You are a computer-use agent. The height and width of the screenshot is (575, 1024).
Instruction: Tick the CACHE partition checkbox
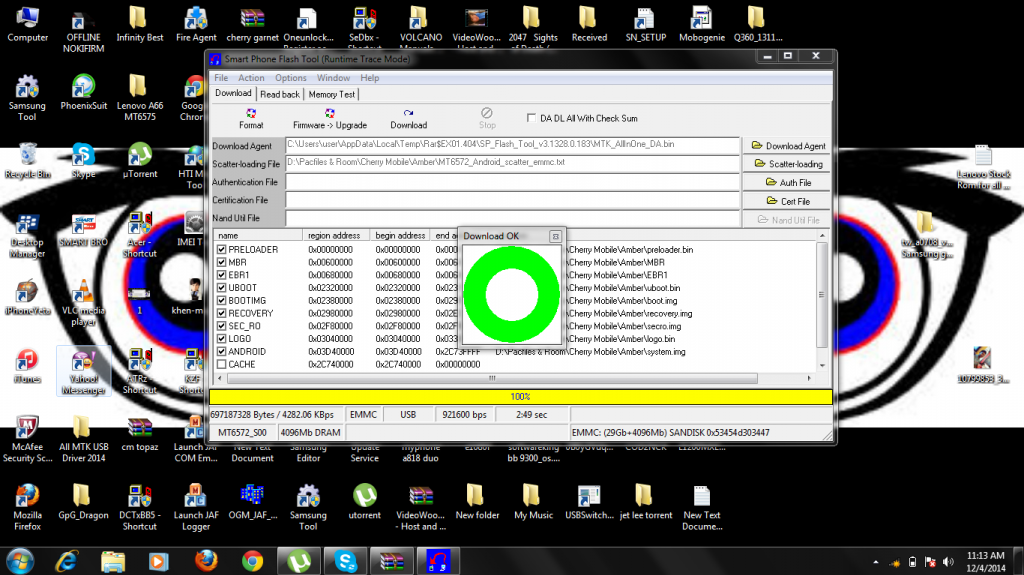pyautogui.click(x=222, y=364)
